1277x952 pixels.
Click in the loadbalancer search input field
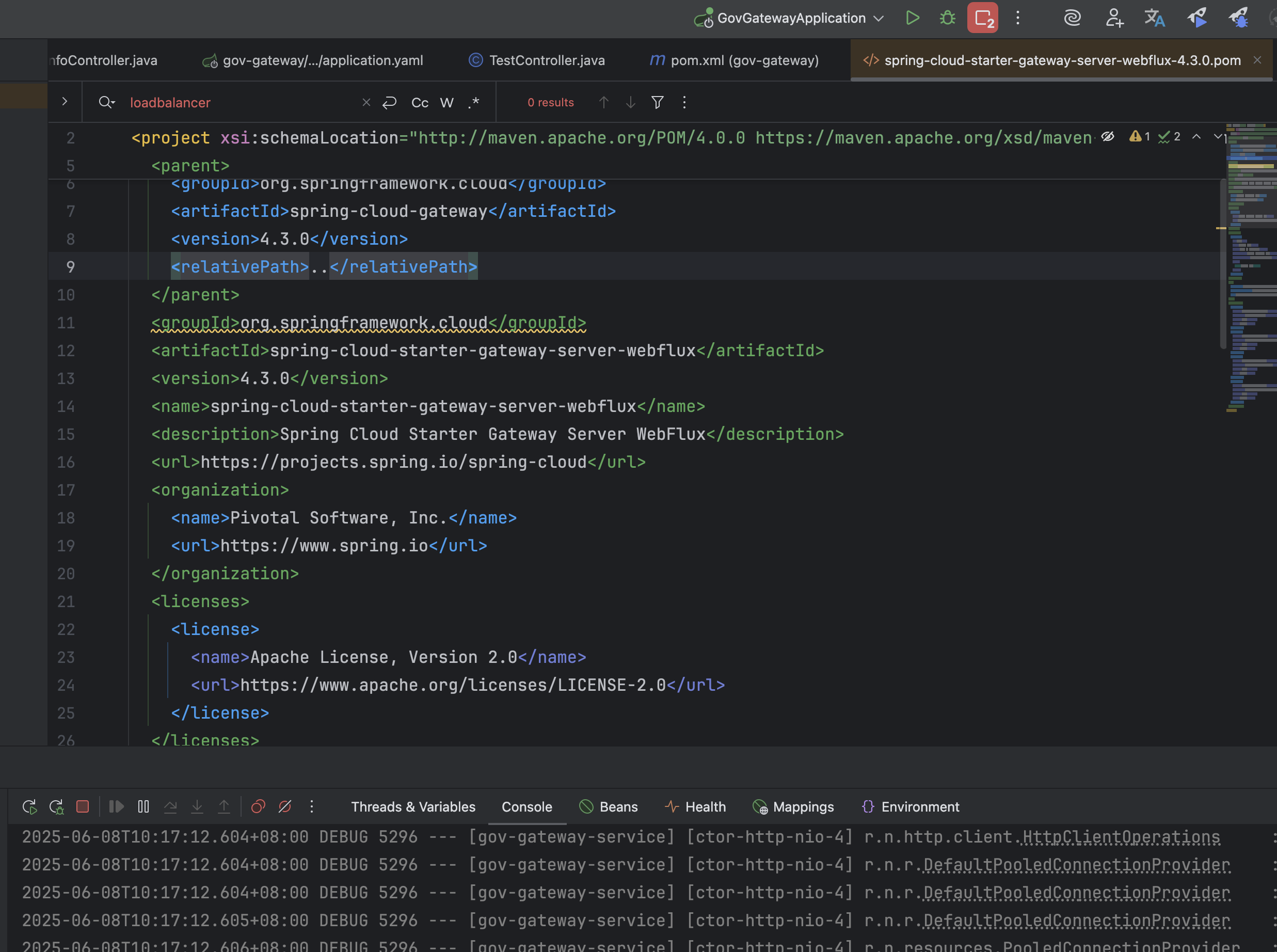[x=242, y=103]
